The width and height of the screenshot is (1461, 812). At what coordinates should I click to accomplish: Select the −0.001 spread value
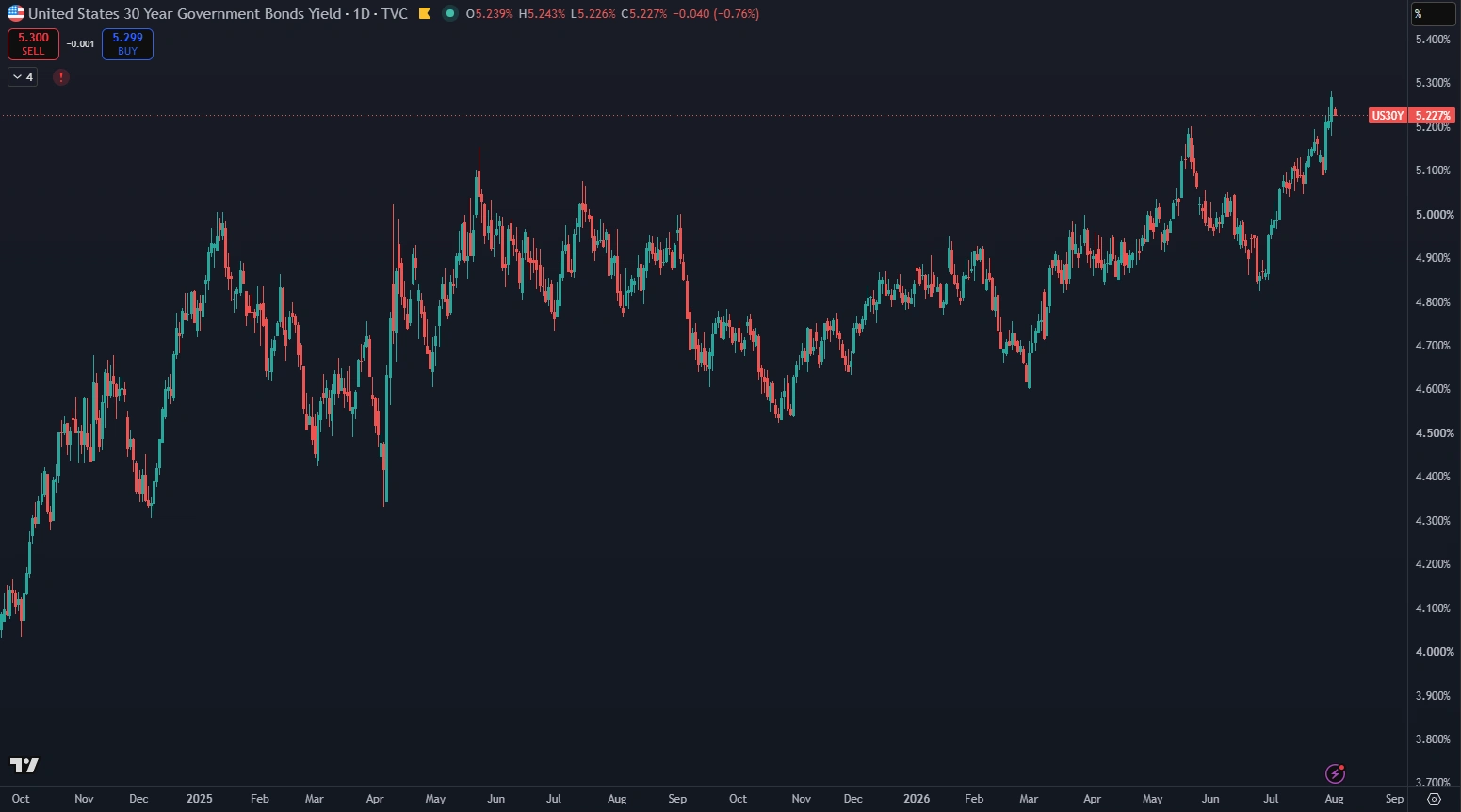click(x=80, y=44)
